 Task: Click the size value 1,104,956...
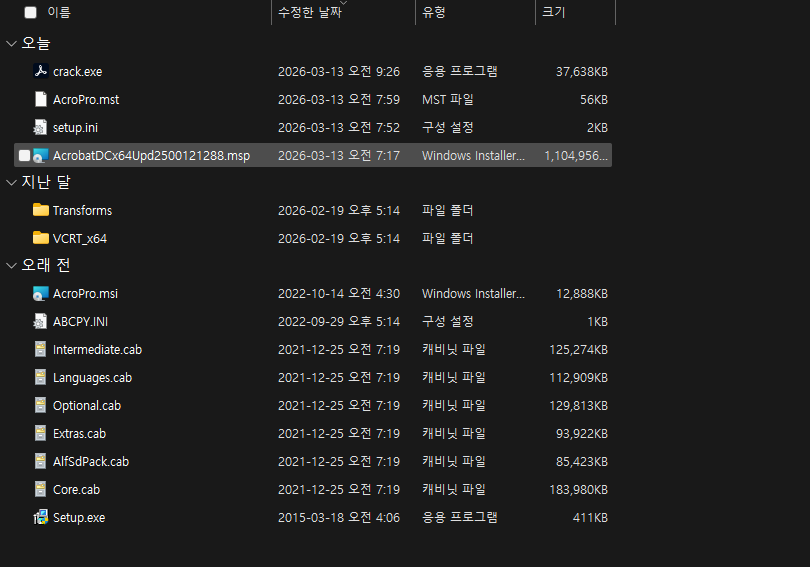pyautogui.click(x=576, y=155)
